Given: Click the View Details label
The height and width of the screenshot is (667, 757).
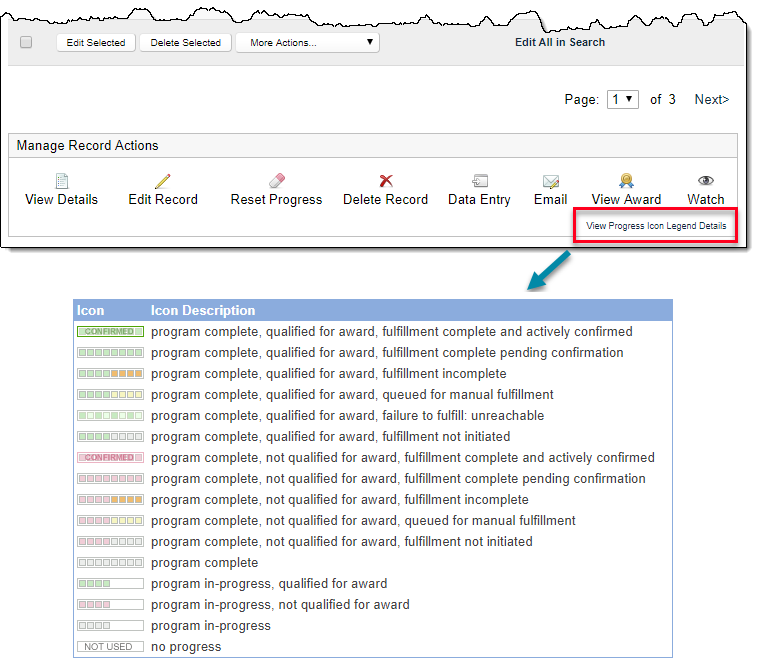Looking at the screenshot, I should [x=61, y=199].
